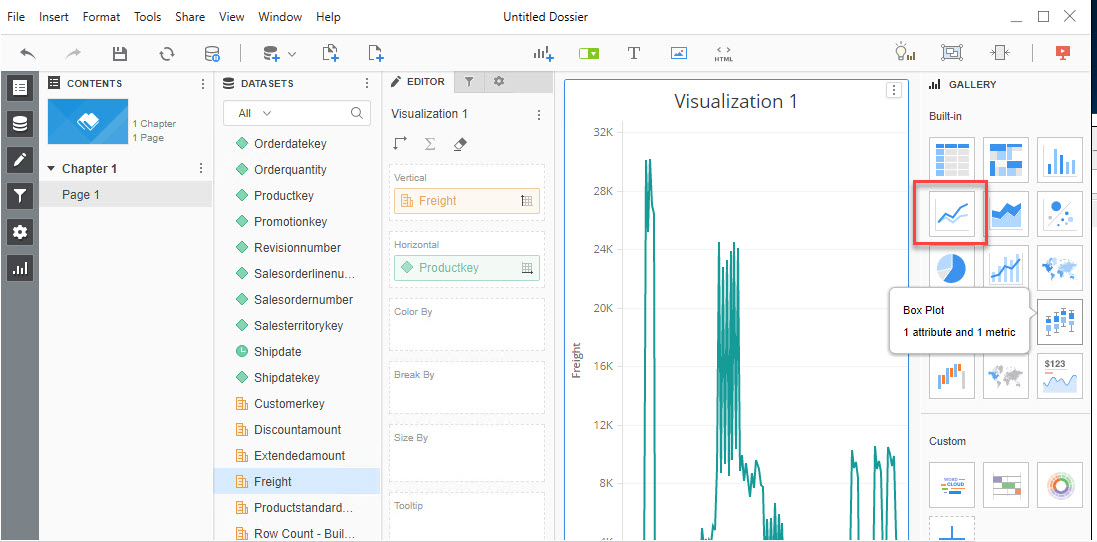
Task: Click the dataset search magnifier field
Action: 357,114
